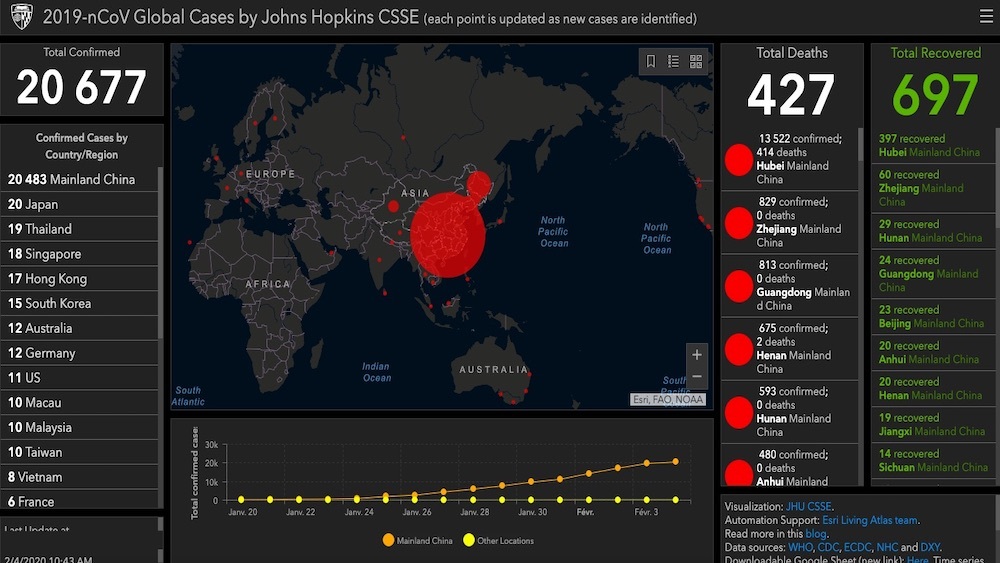1000x563 pixels.
Task: Click the red circle next to Hubei deaths
Action: 739,159
